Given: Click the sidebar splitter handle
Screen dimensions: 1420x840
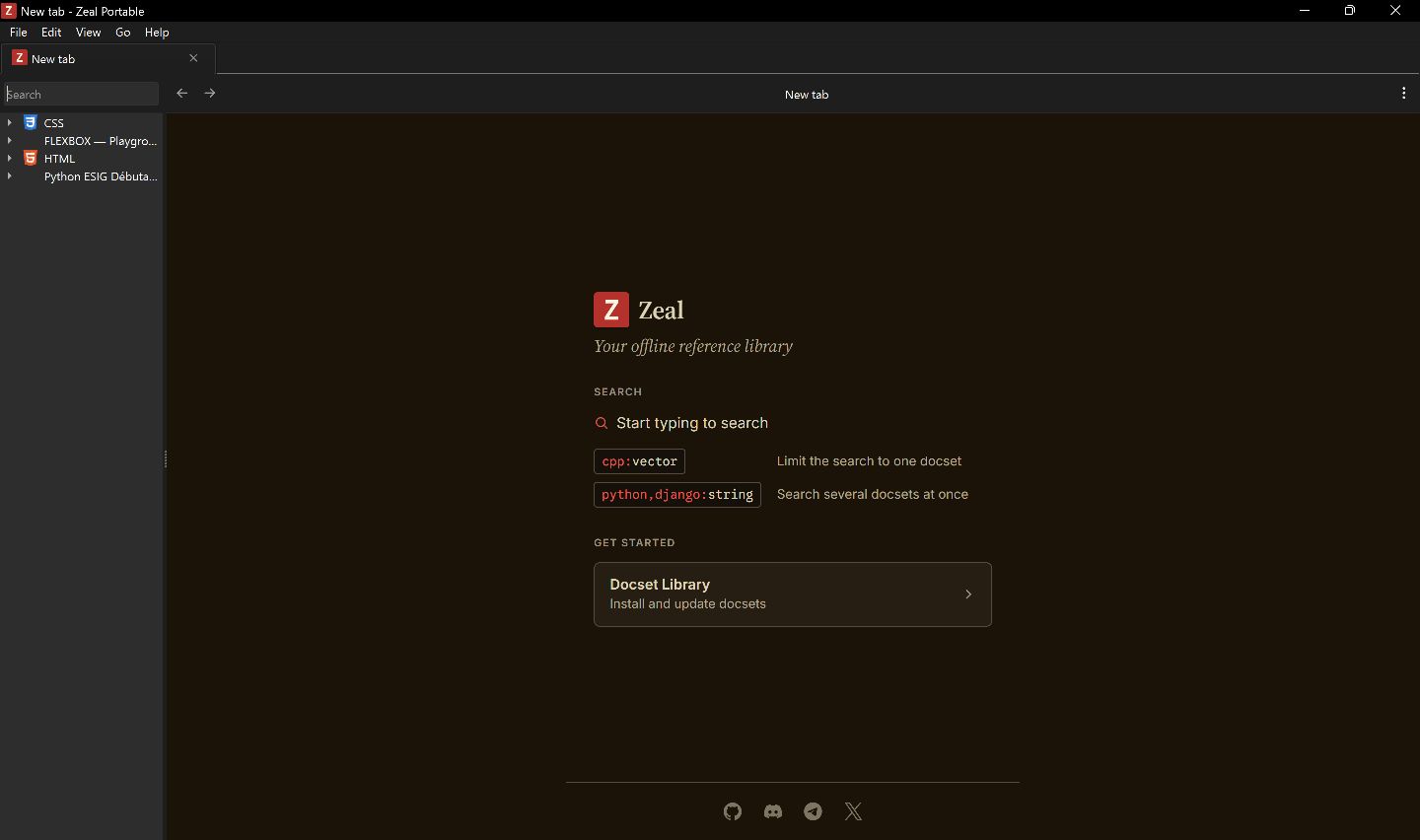Looking at the screenshot, I should coord(165,459).
